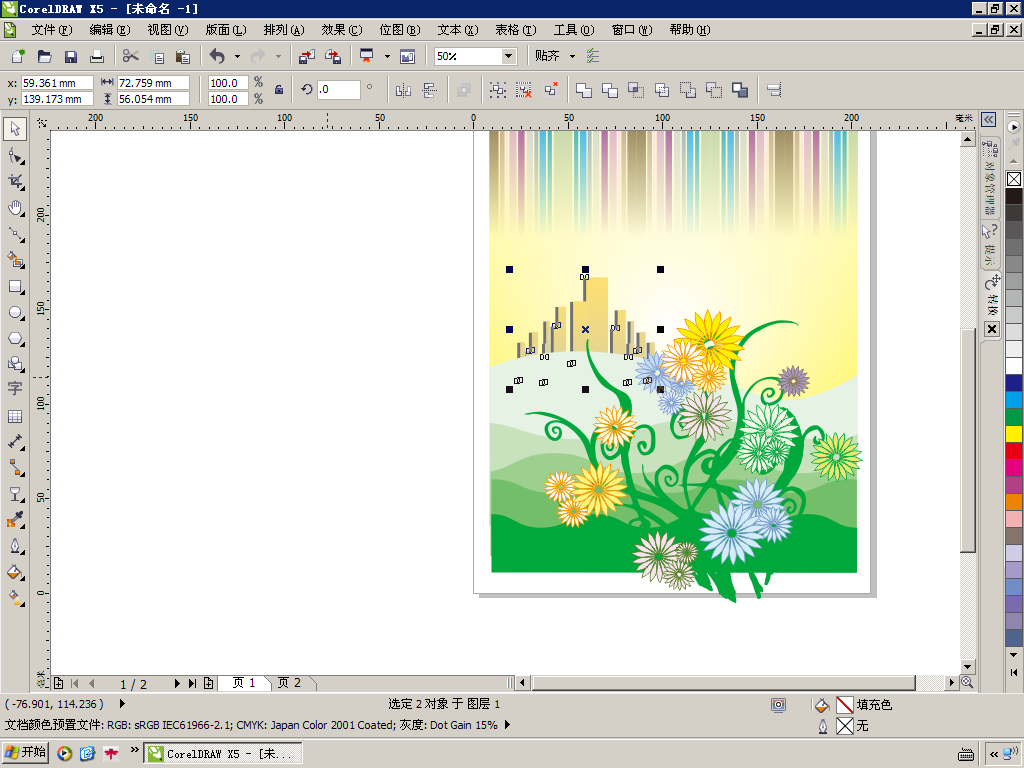Cut the selected objects
Viewport: 1024px width, 768px height.
[131, 56]
